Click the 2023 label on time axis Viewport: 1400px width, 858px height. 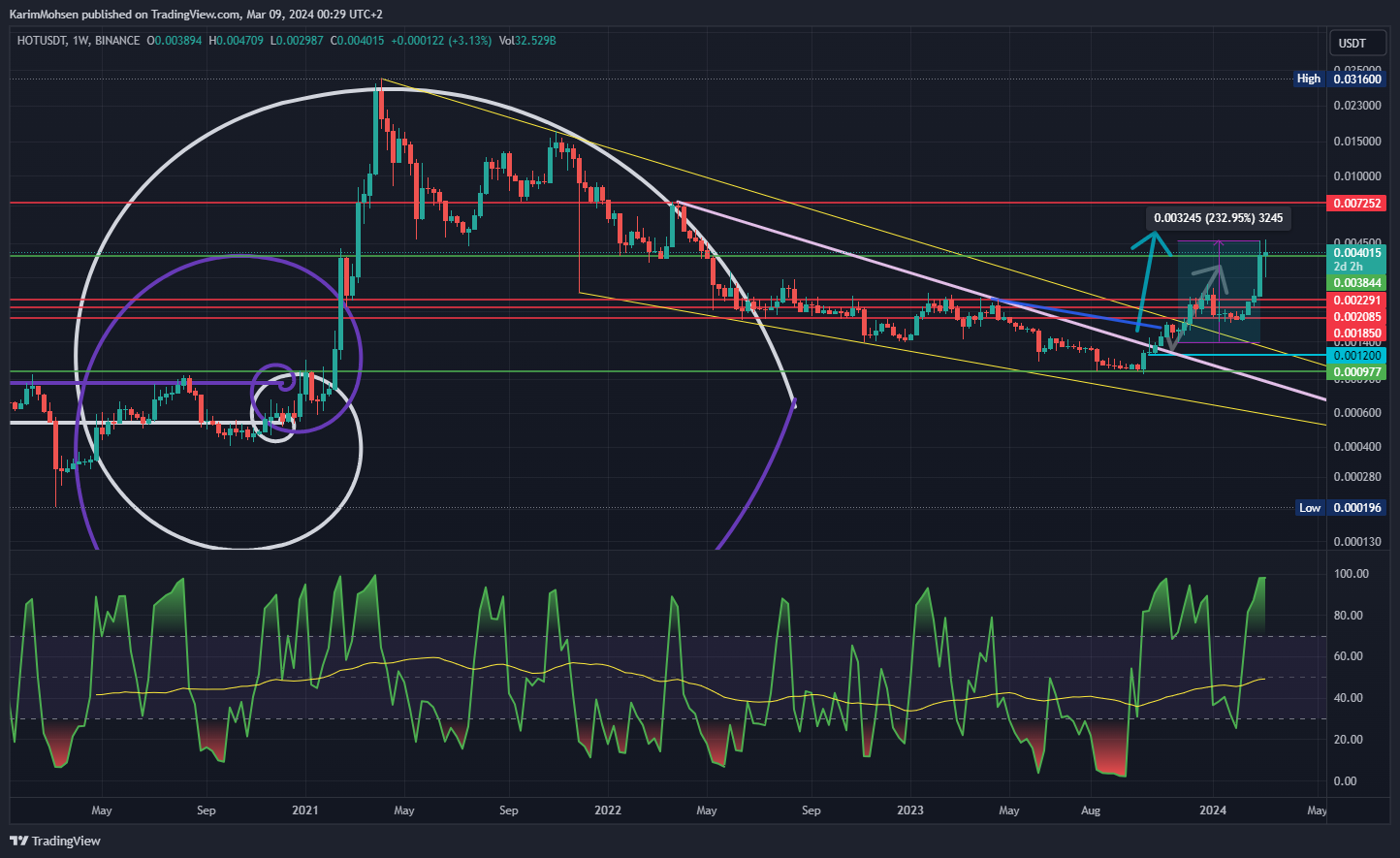[910, 810]
